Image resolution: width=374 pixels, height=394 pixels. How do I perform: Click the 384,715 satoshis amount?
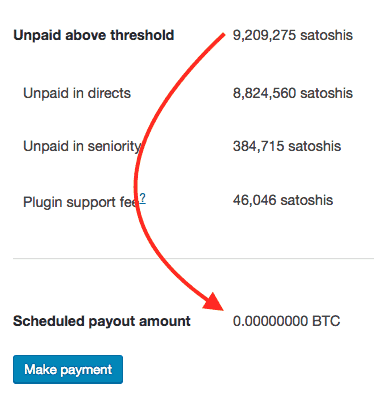287,146
